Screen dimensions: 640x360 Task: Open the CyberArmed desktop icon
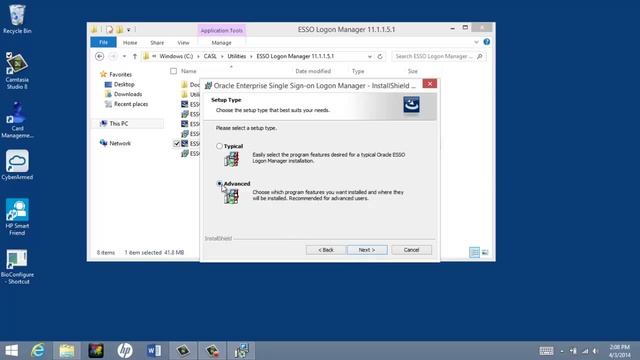click(x=17, y=165)
